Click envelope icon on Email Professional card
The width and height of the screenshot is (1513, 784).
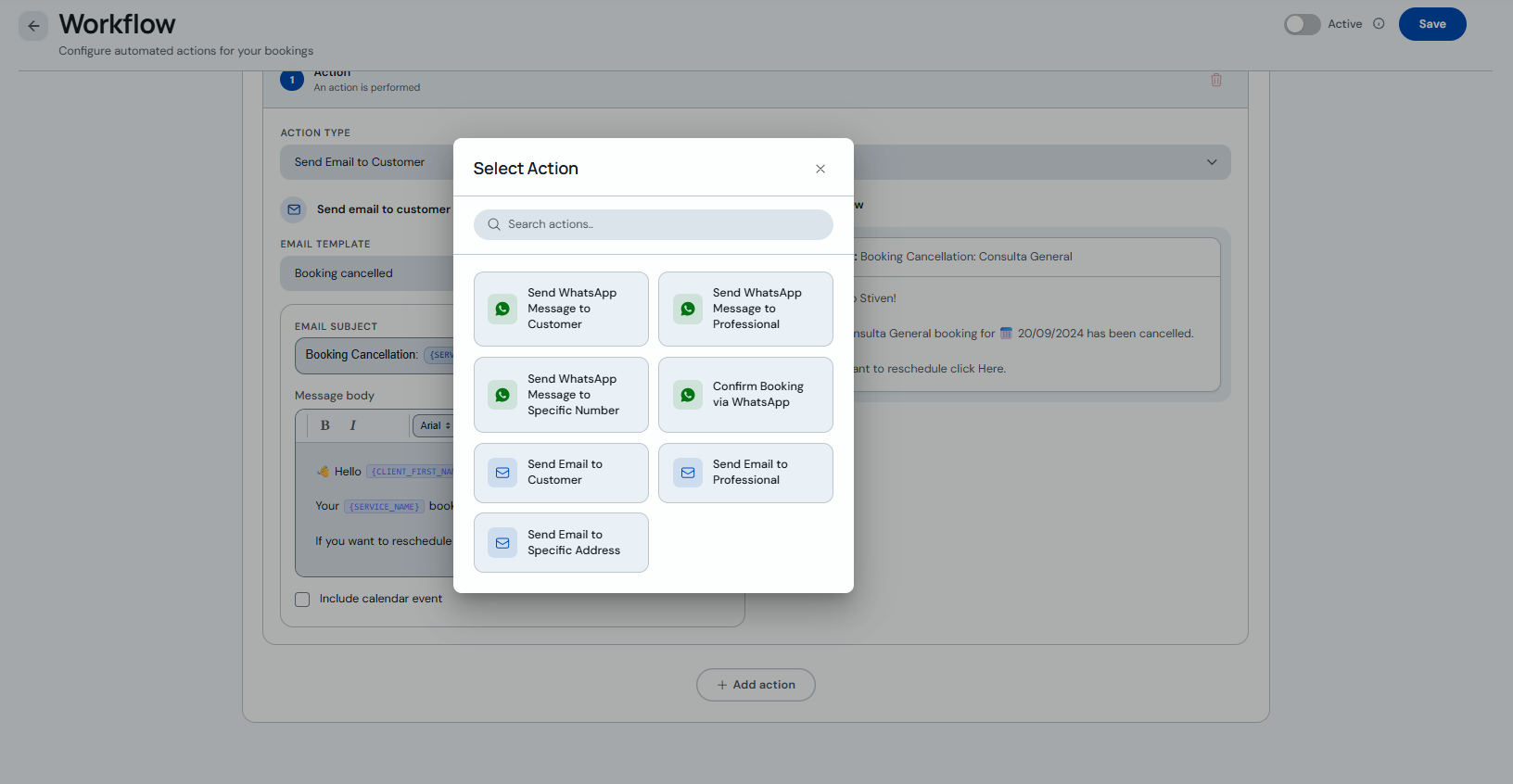[x=688, y=473]
